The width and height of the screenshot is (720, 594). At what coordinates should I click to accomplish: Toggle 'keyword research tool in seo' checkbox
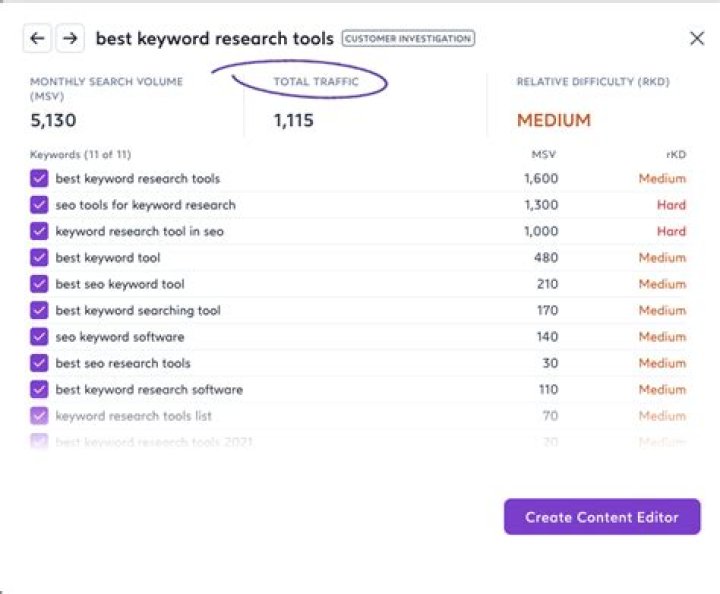39,231
